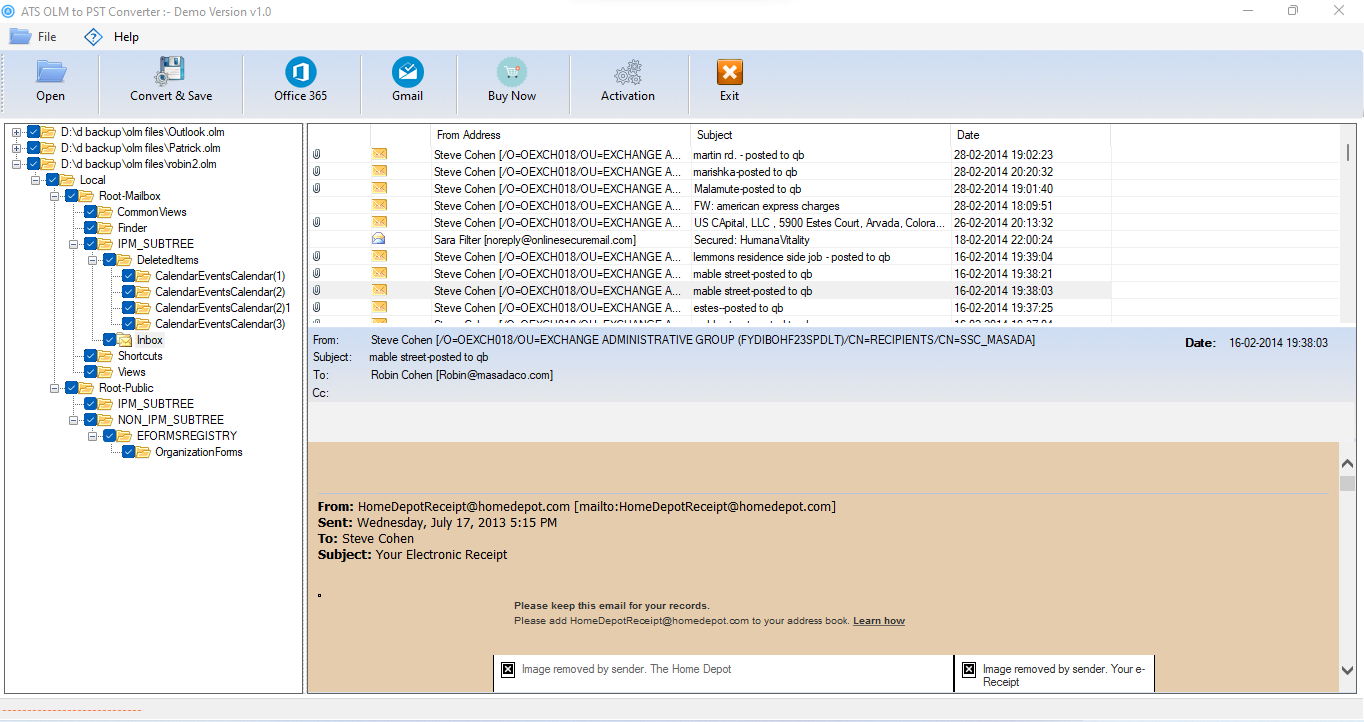Click the Learn how link

point(879,621)
